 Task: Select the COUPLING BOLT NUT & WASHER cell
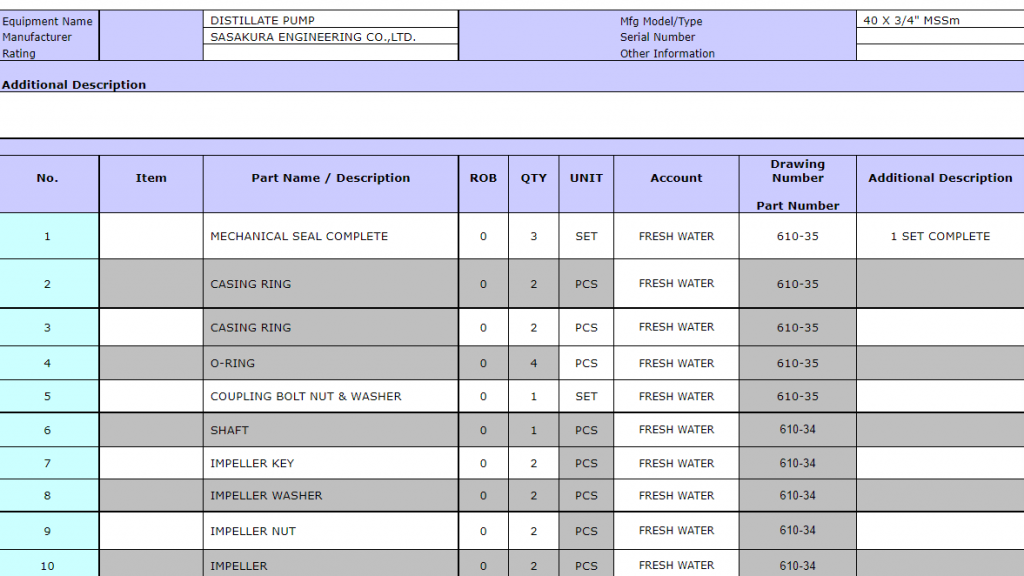tap(330, 396)
